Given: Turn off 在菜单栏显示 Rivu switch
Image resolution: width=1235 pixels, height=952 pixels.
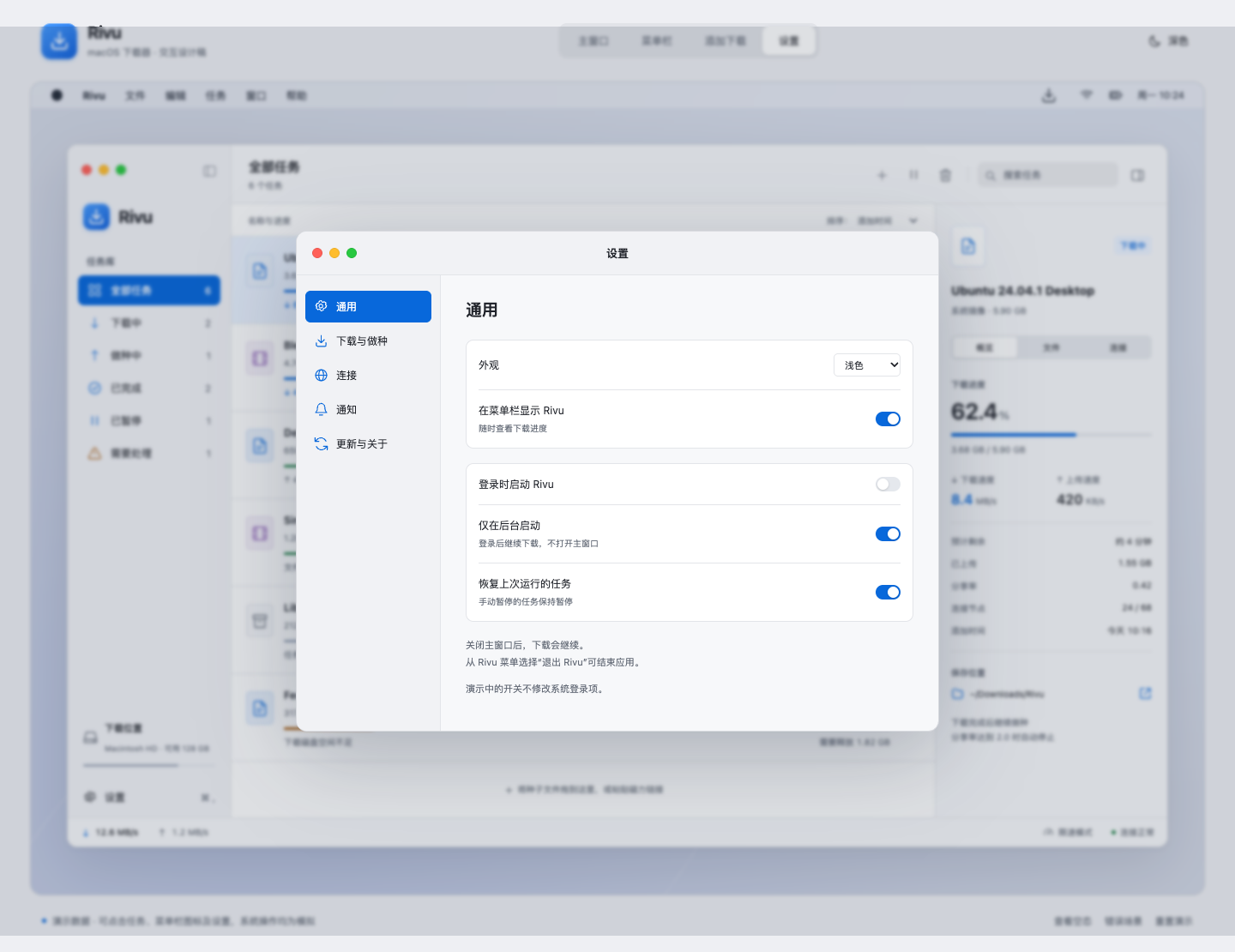Looking at the screenshot, I should [888, 419].
